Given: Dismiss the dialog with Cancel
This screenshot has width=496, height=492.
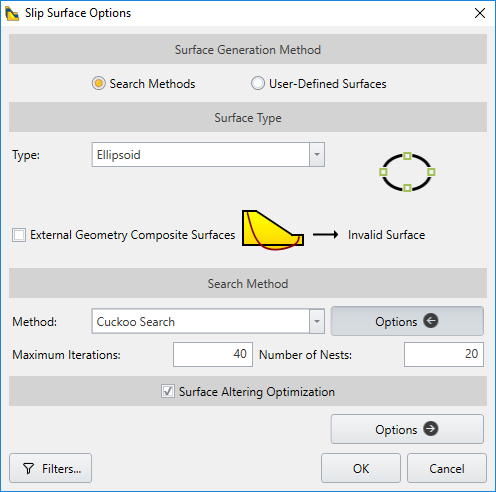Looking at the screenshot, I should click(x=447, y=468).
